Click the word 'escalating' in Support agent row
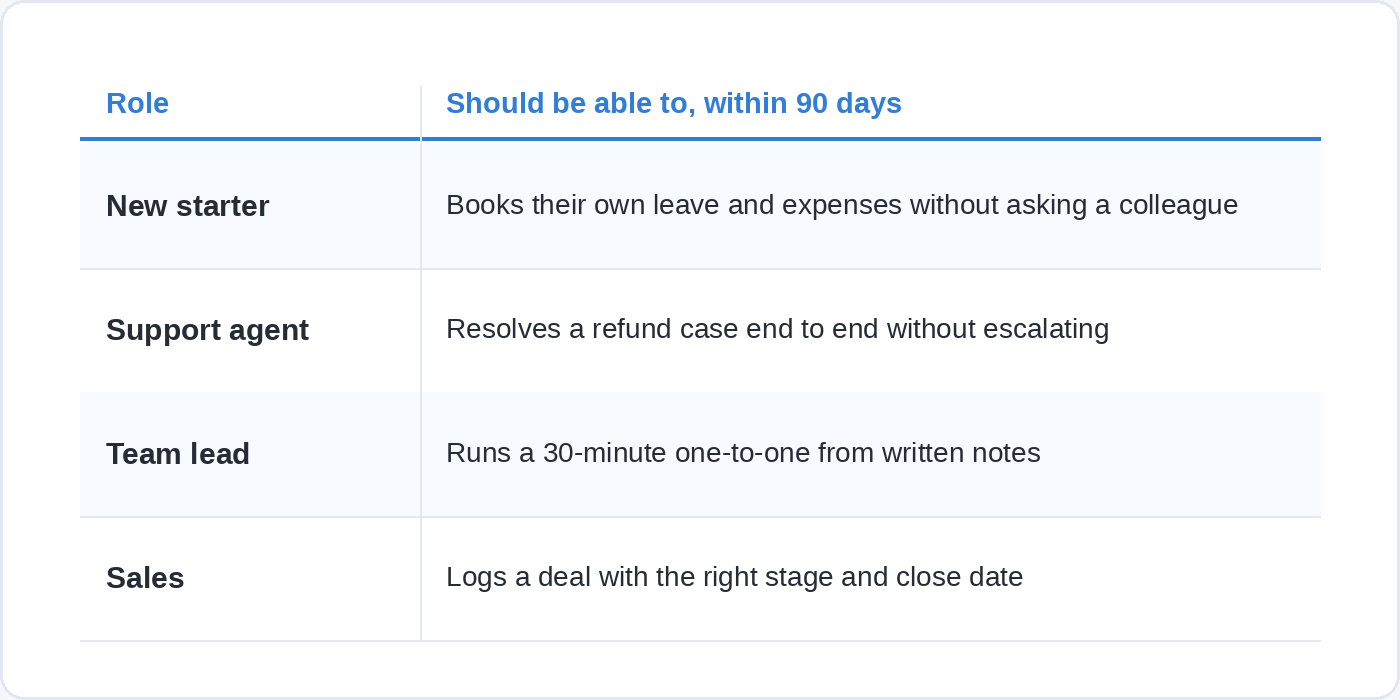The width and height of the screenshot is (1400, 700). [x=1046, y=329]
